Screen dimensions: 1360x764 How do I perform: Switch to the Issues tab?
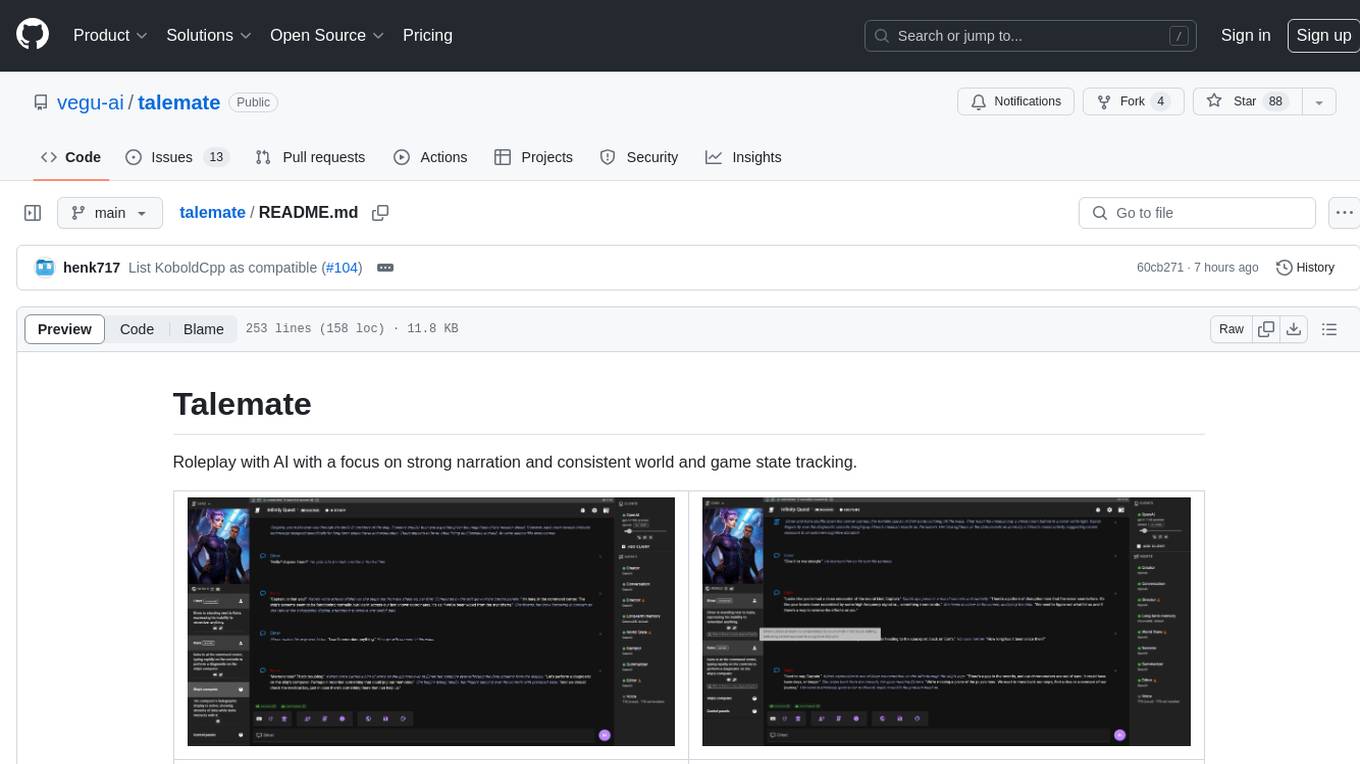(x=177, y=157)
